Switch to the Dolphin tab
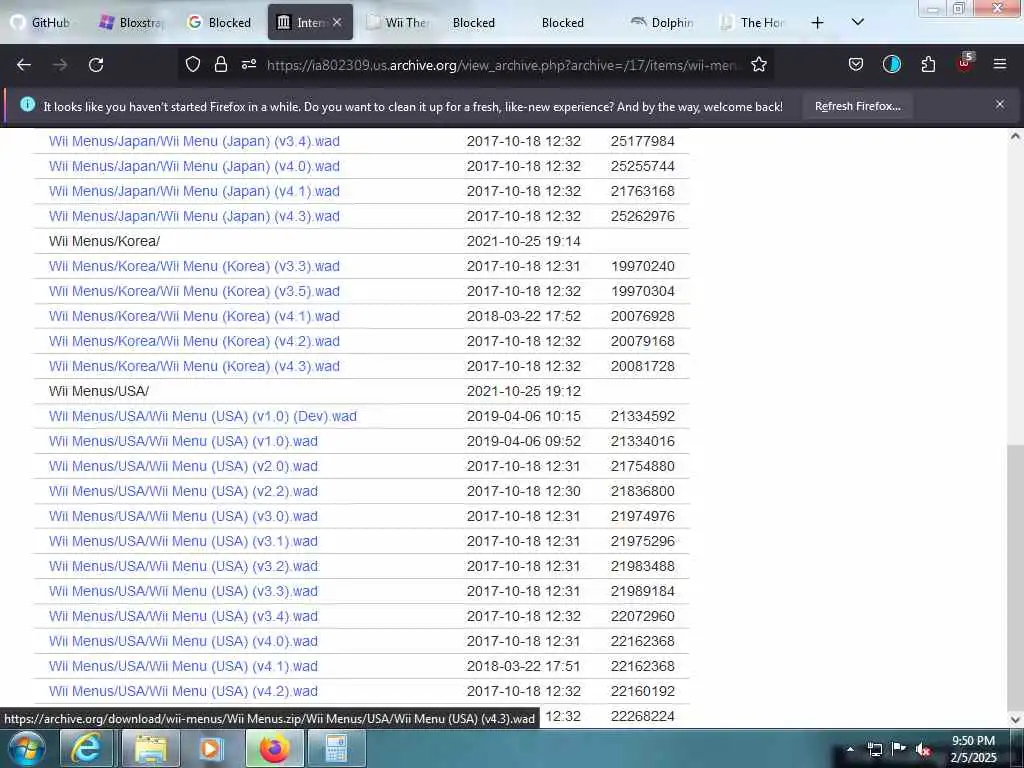This screenshot has height=768, width=1024. click(662, 22)
